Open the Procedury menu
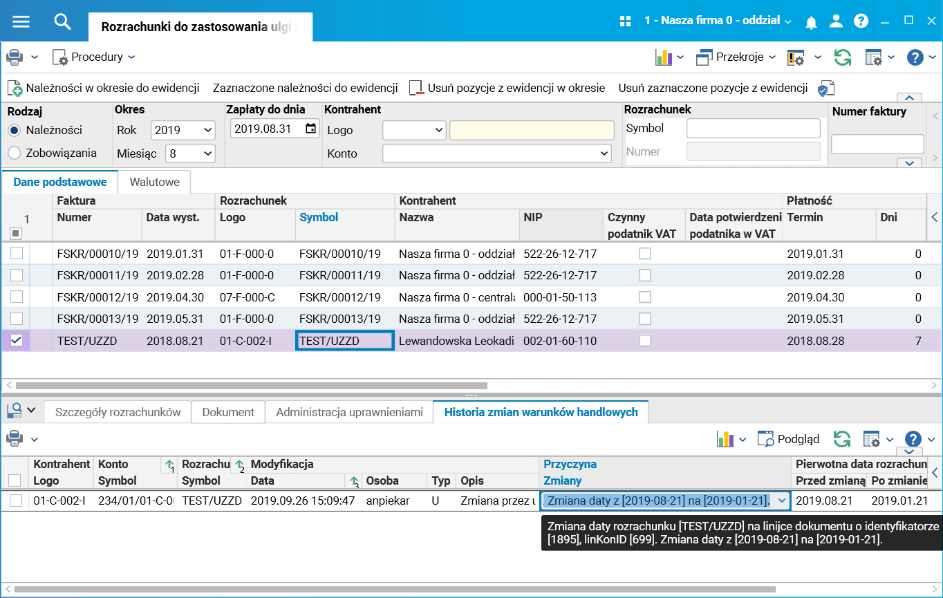Screen dimensions: 943x598 point(93,57)
